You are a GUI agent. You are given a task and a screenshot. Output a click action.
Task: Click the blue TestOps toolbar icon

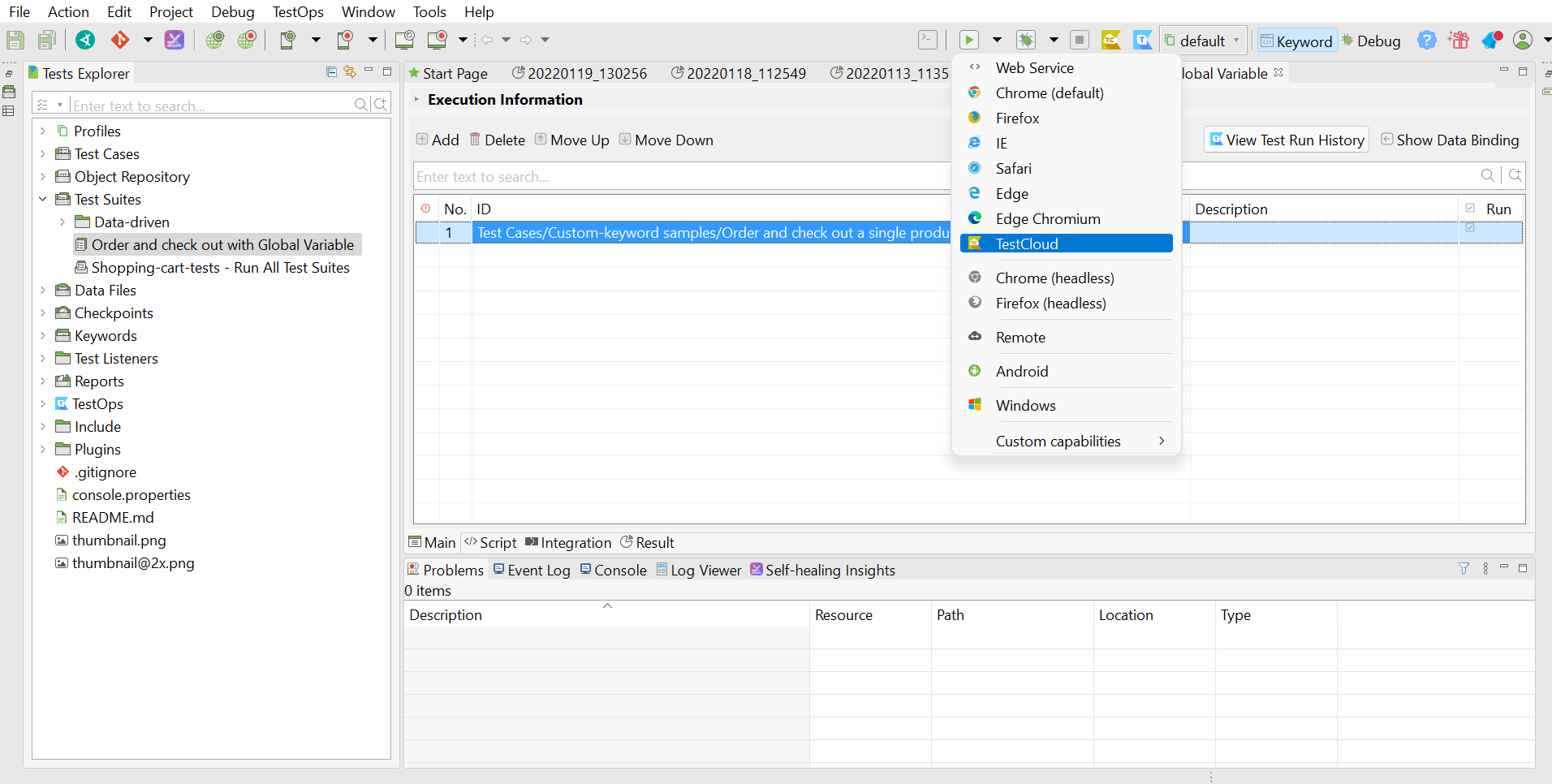click(1142, 40)
